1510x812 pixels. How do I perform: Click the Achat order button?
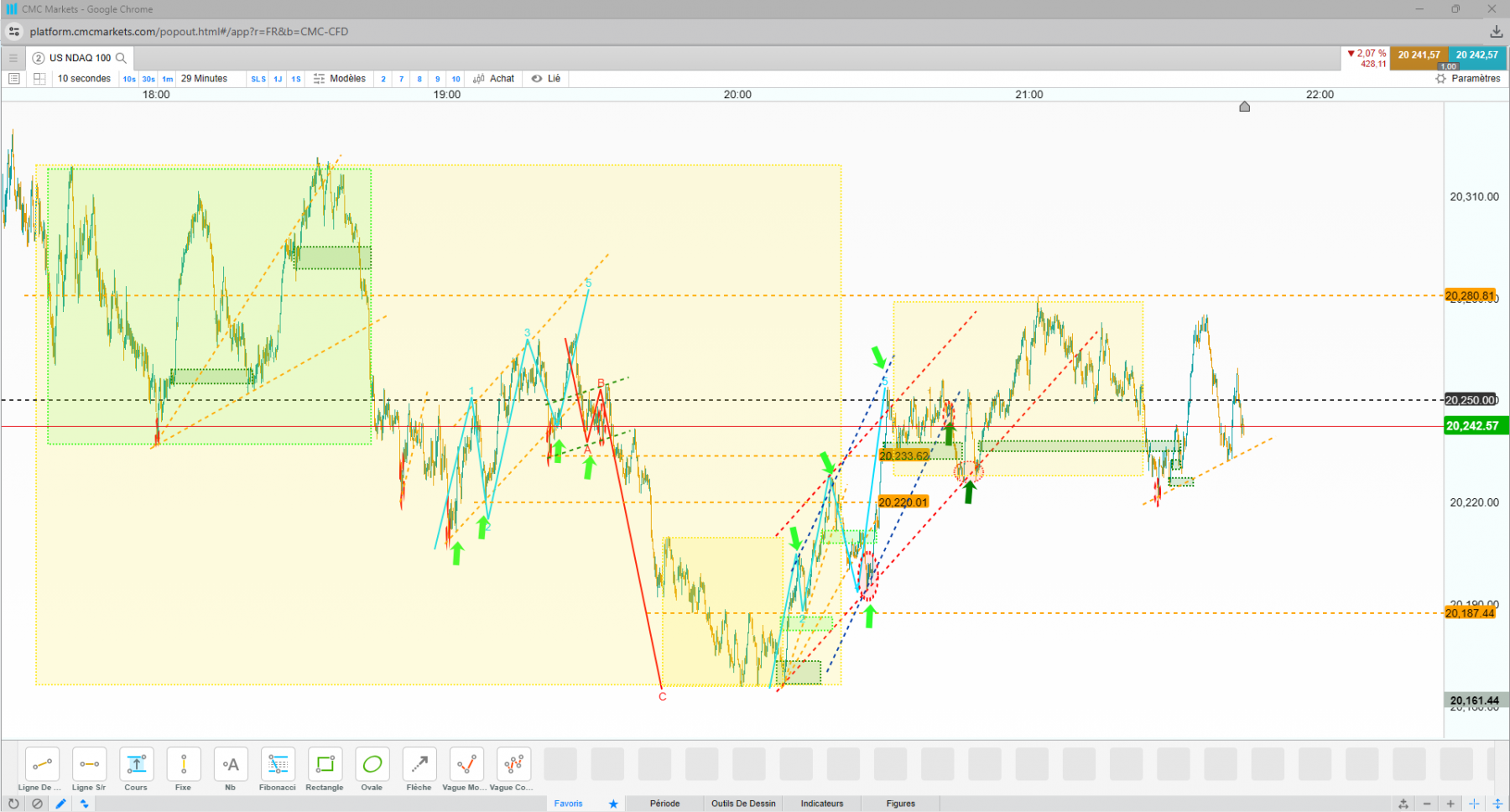(x=494, y=79)
